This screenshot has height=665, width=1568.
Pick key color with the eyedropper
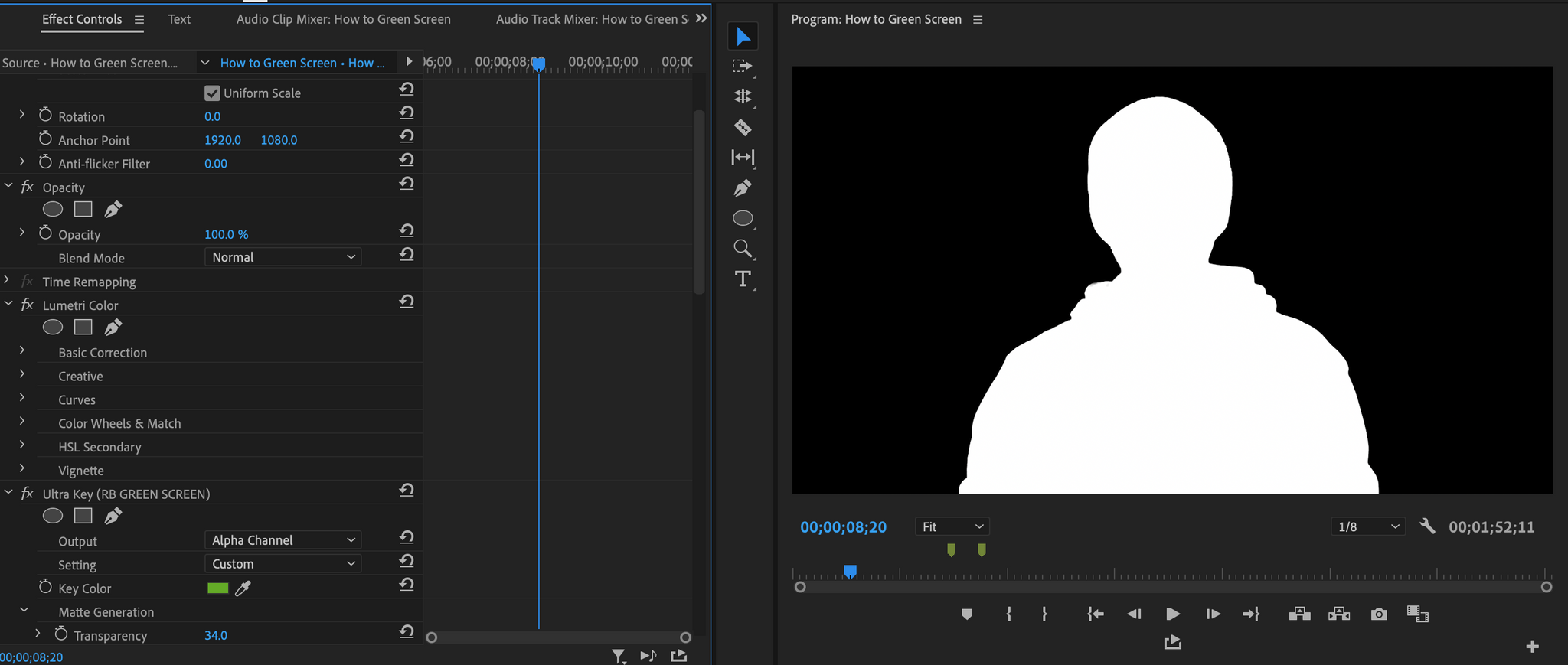[x=243, y=588]
